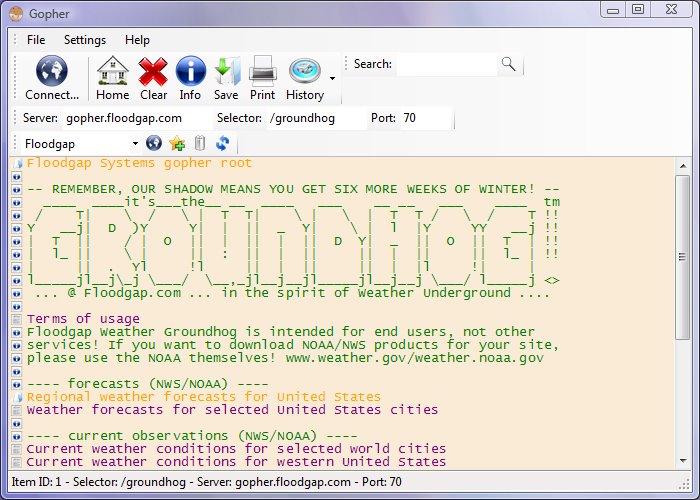Open the Help menu

click(137, 40)
